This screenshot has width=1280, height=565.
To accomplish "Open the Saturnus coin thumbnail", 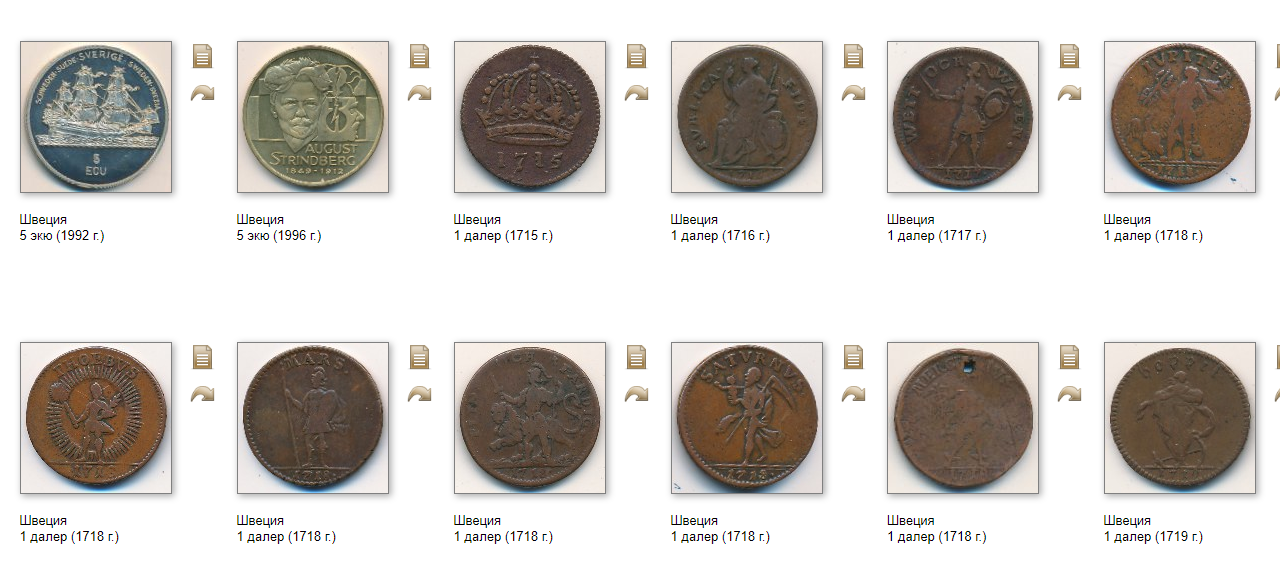I will coord(747,418).
